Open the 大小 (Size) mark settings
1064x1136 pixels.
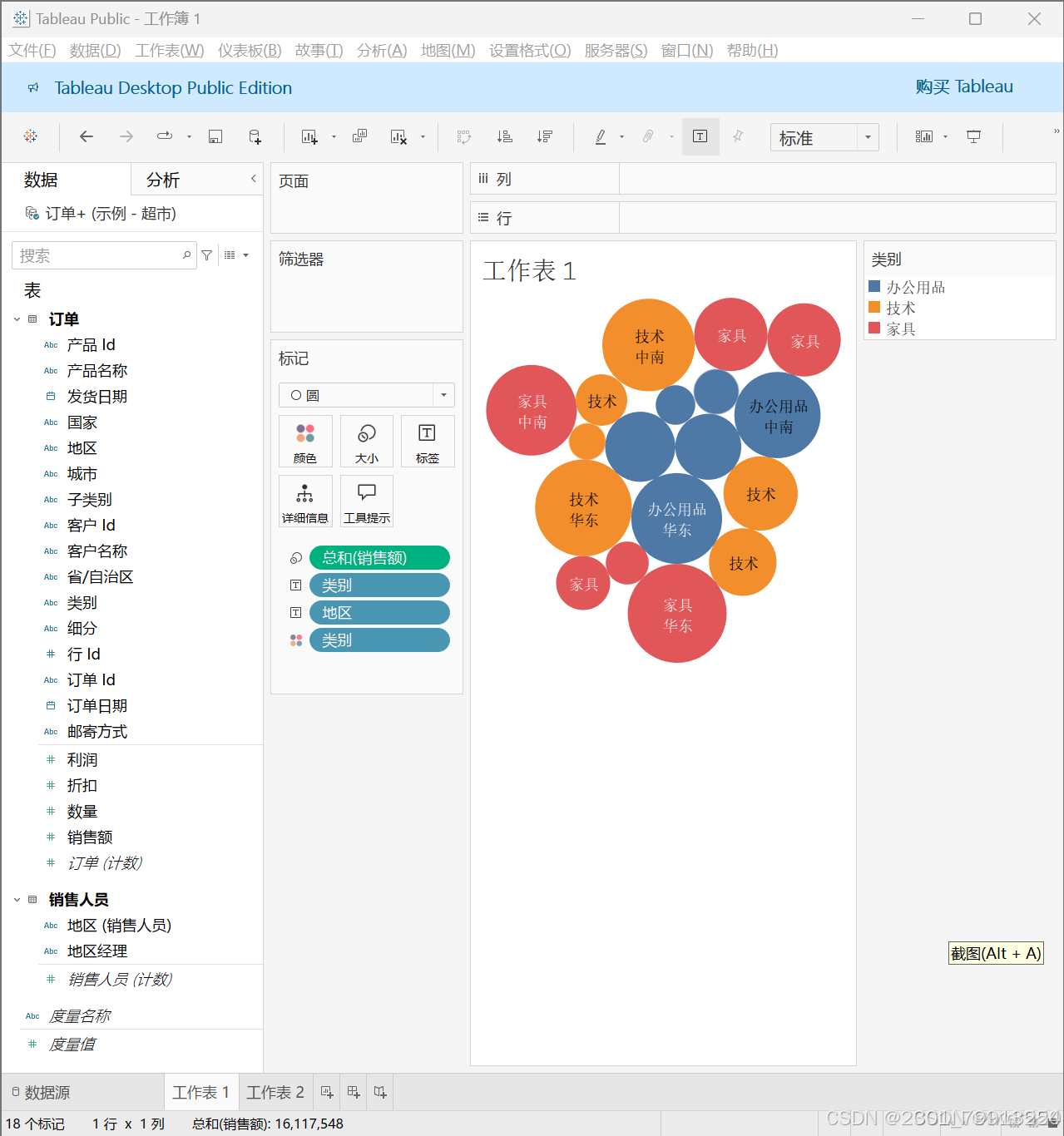[366, 441]
